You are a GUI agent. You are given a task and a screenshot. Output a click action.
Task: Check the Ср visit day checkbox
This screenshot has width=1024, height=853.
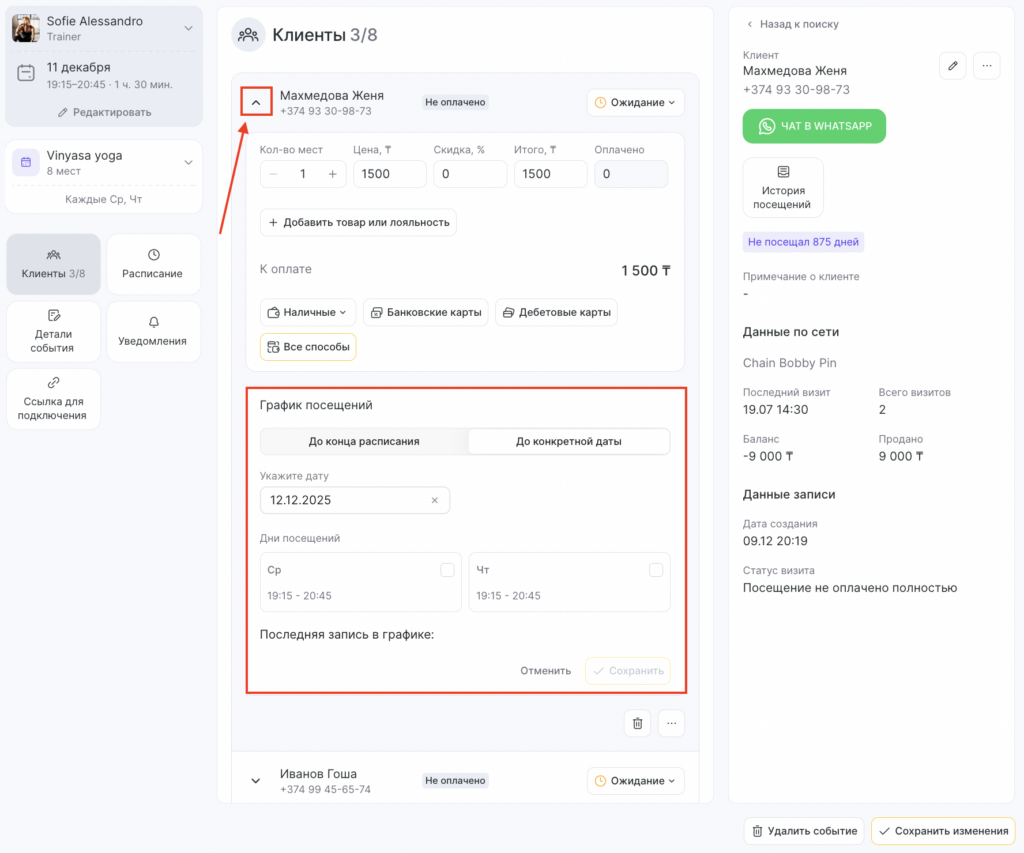coord(447,570)
